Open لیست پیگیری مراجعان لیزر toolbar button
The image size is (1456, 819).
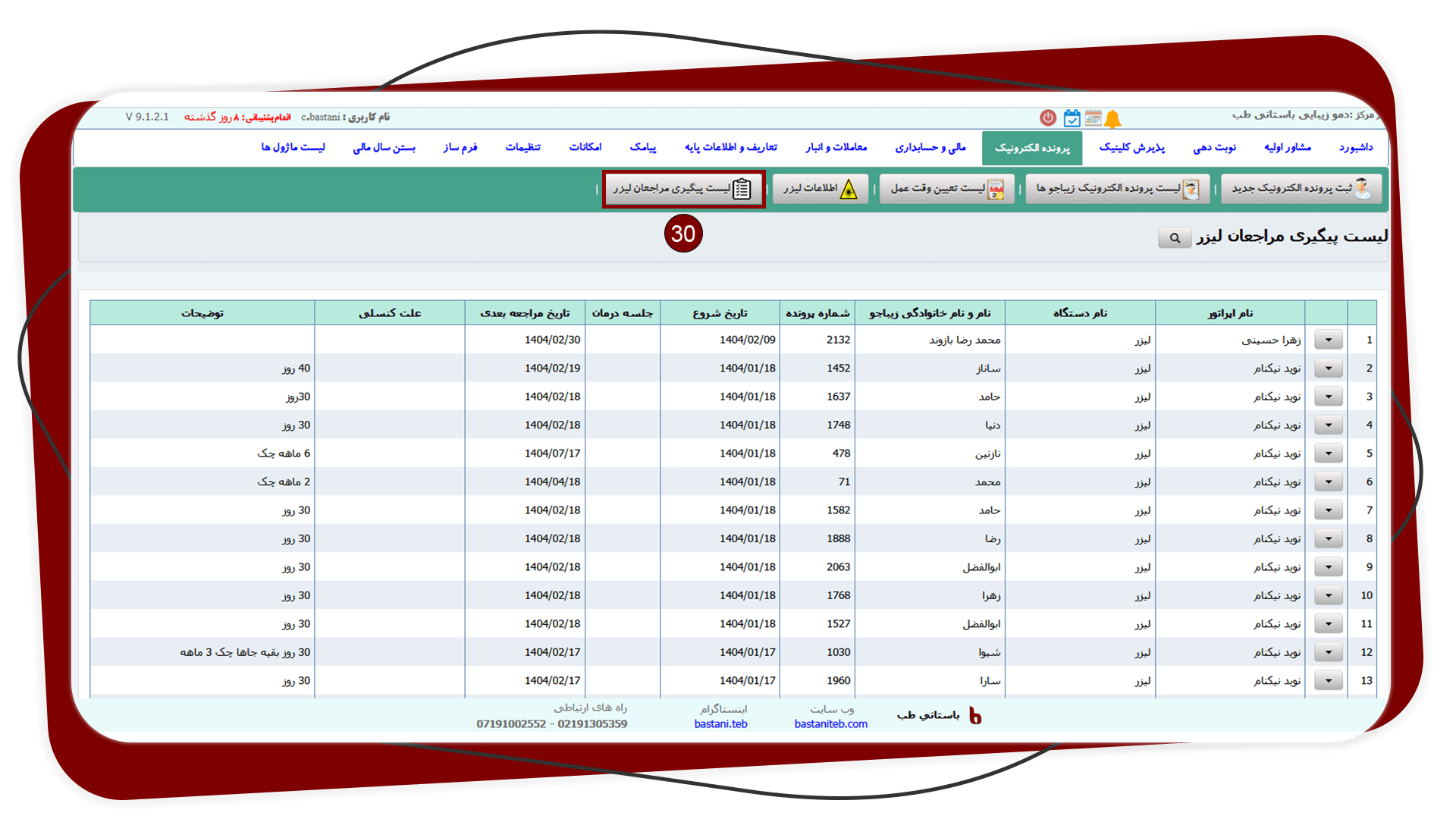pyautogui.click(x=683, y=188)
